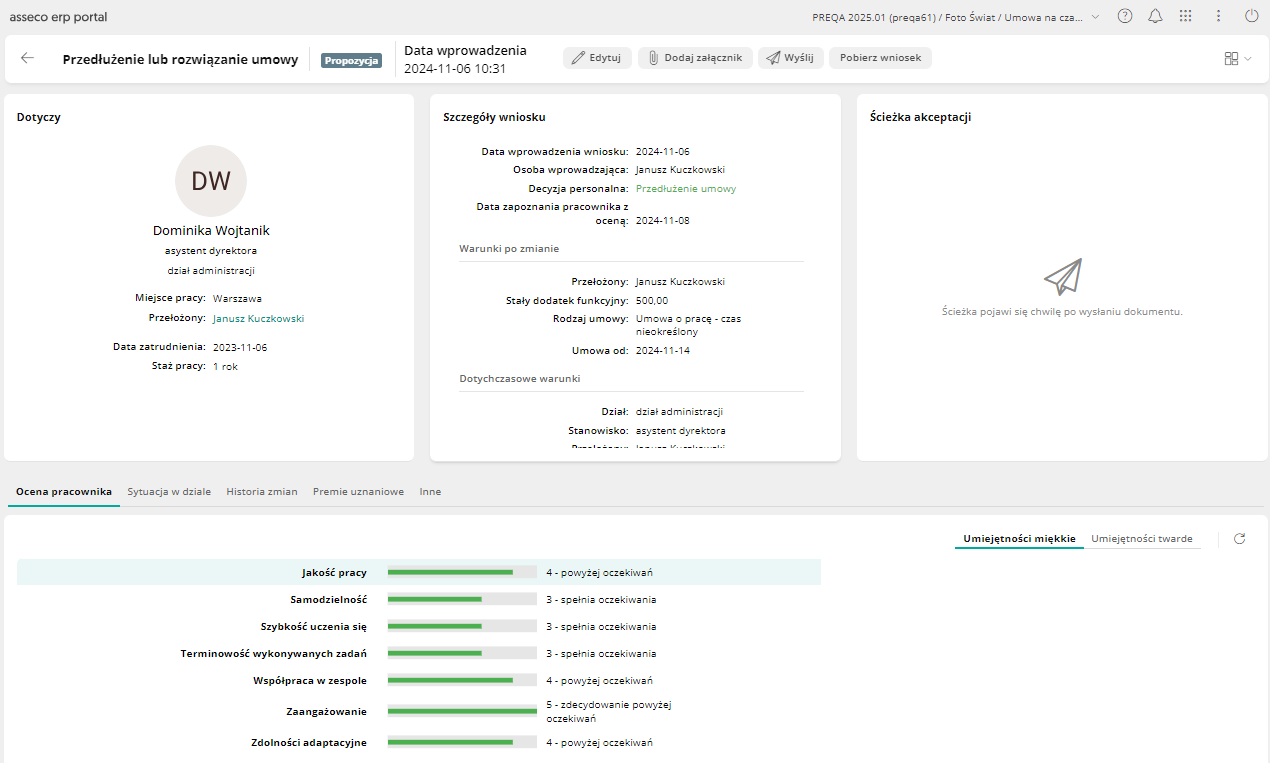Viewport: 1270px width, 763px height.
Task: Click the Współpraca w zespole rating bar
Action: click(462, 681)
